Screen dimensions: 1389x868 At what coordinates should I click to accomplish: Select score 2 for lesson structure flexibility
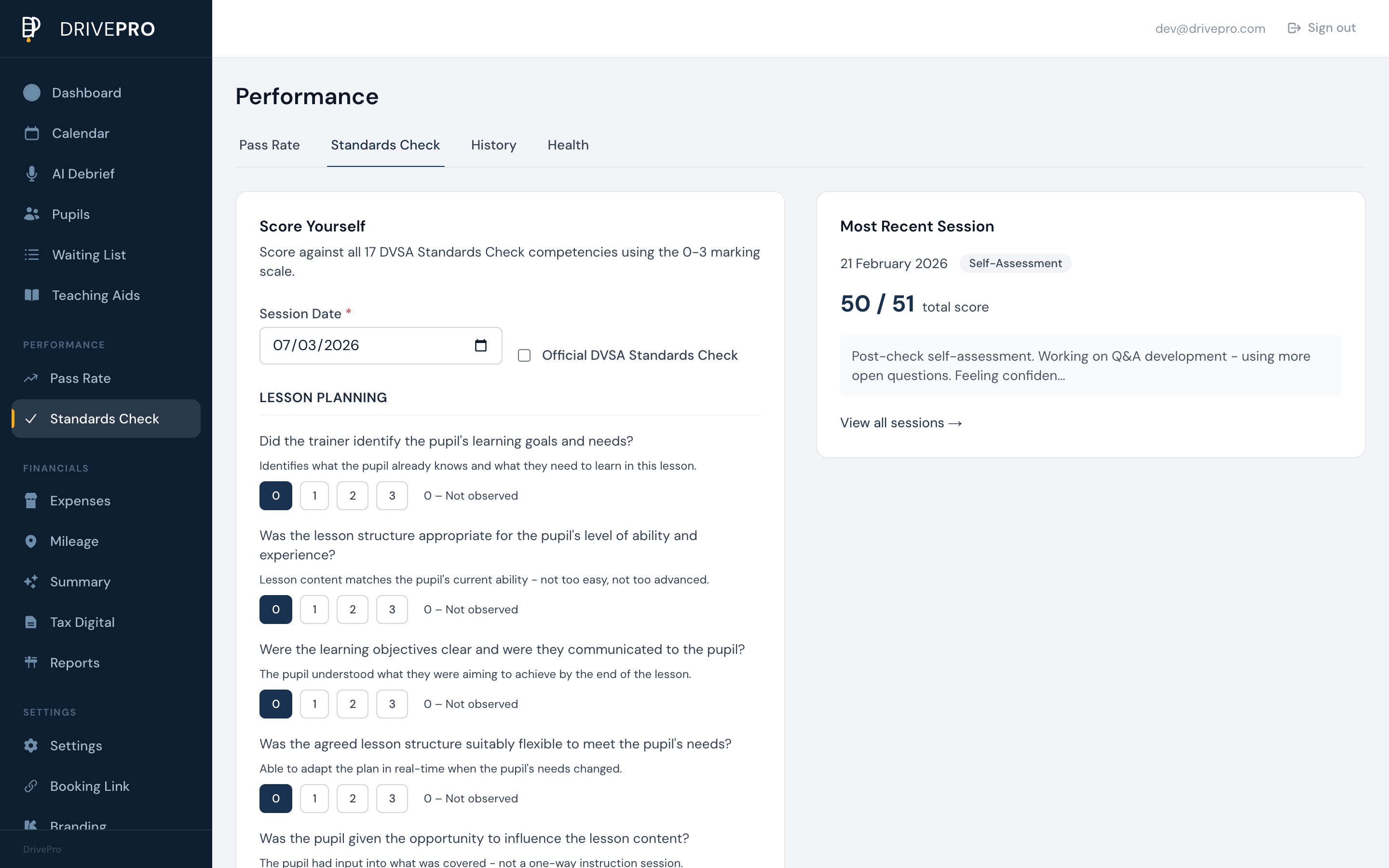point(353,798)
